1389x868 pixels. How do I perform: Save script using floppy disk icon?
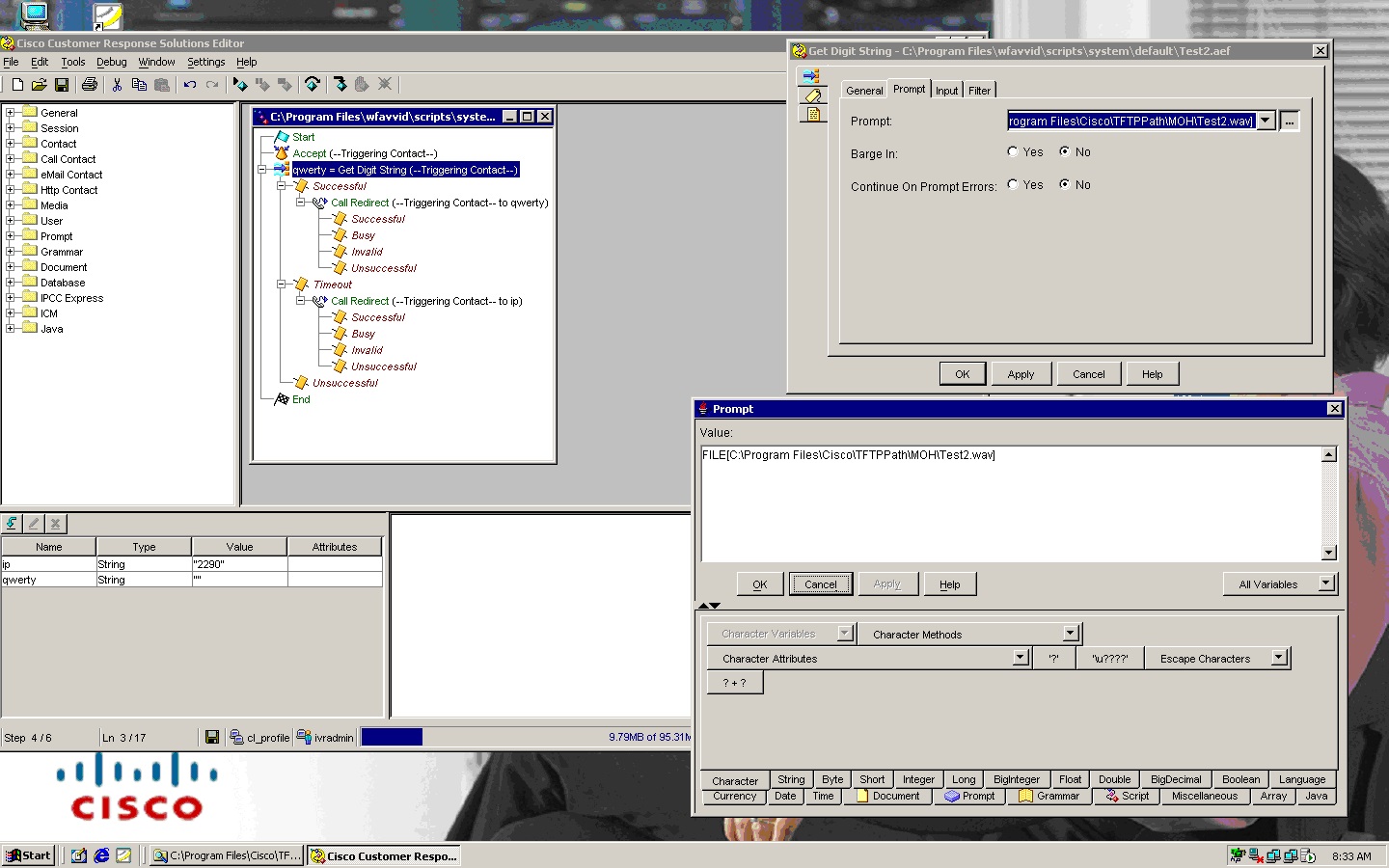coord(62,85)
